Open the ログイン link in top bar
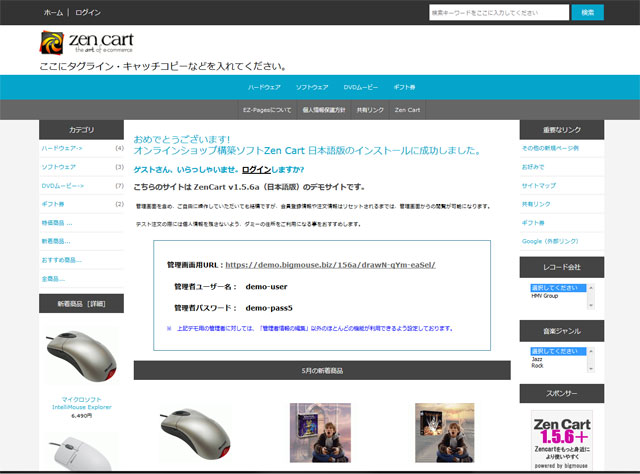Viewport: 640px width, 474px height. [x=88, y=13]
